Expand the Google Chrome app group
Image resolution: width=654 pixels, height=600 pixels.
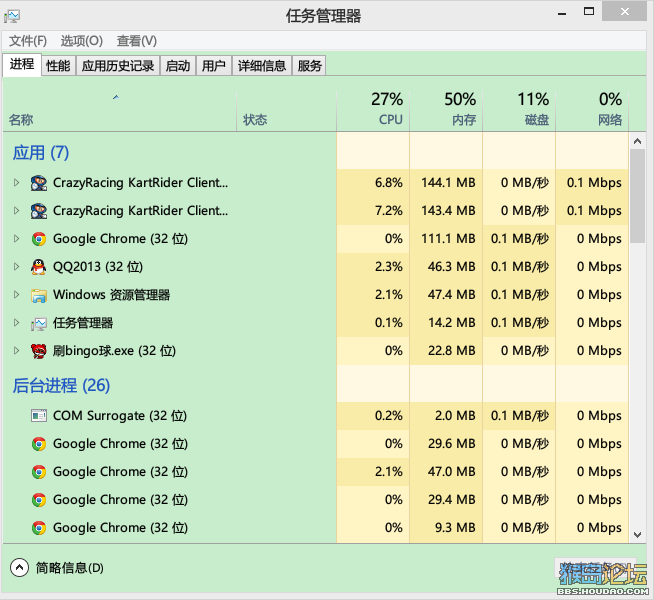pos(16,238)
